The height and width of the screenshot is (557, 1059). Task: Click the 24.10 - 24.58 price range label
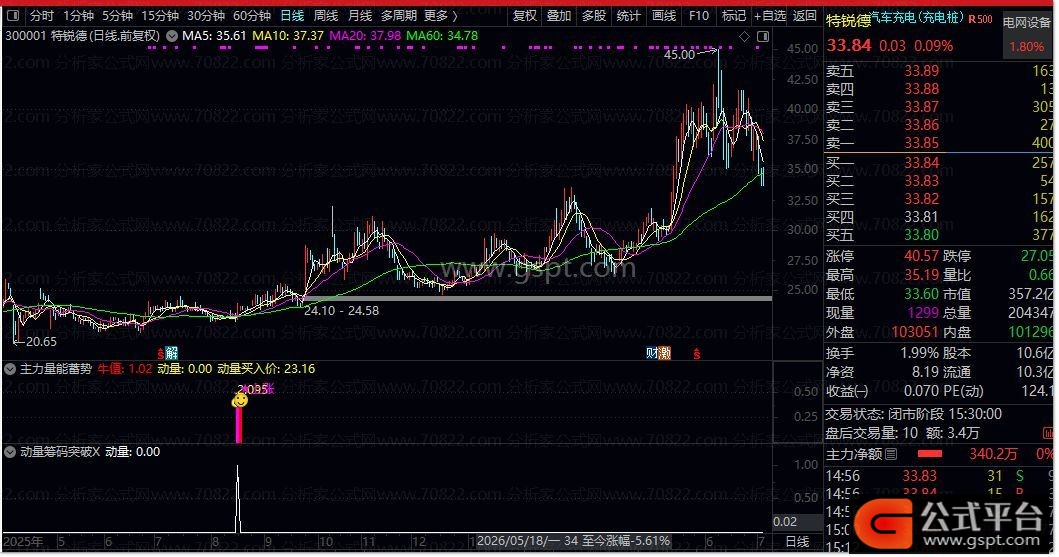pyautogui.click(x=341, y=311)
